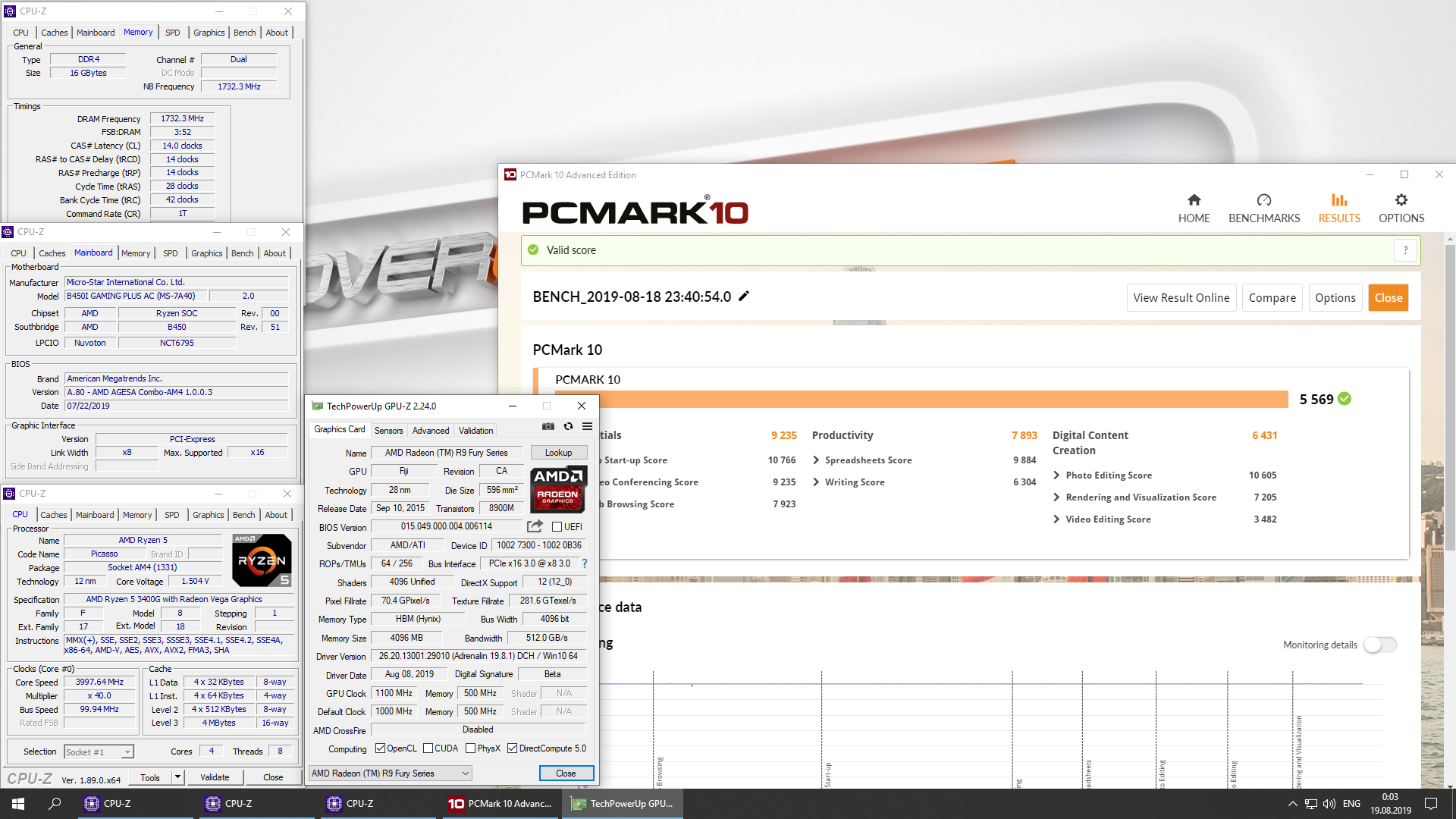This screenshot has width=1456, height=819.
Task: Click the PCMark 10 orange score bar
Action: tap(921, 399)
